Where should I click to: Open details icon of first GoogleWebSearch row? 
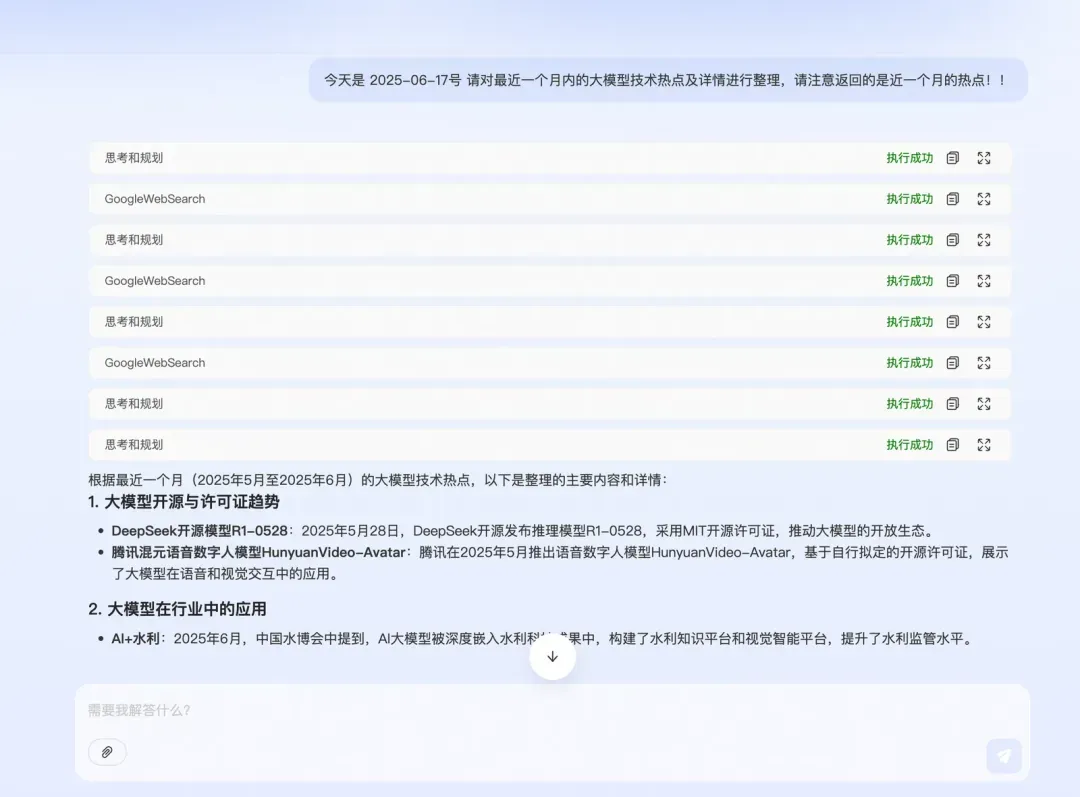953,199
